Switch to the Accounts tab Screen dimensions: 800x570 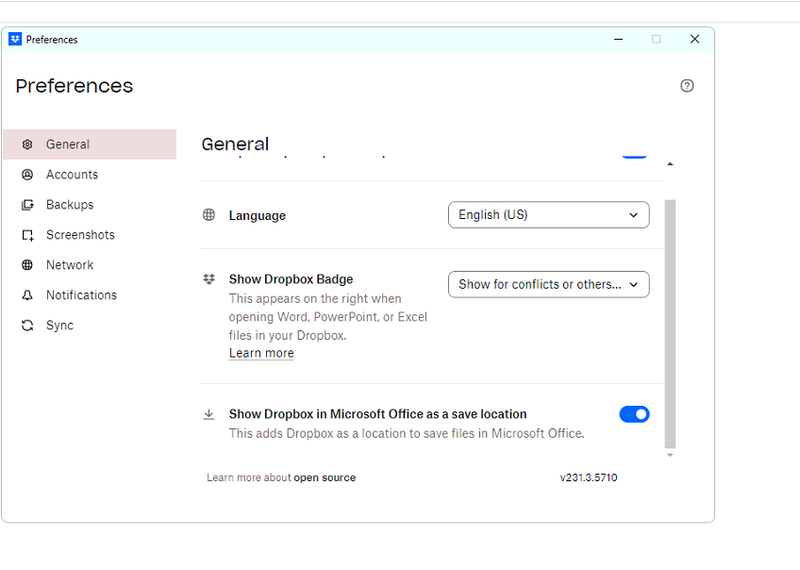72,175
